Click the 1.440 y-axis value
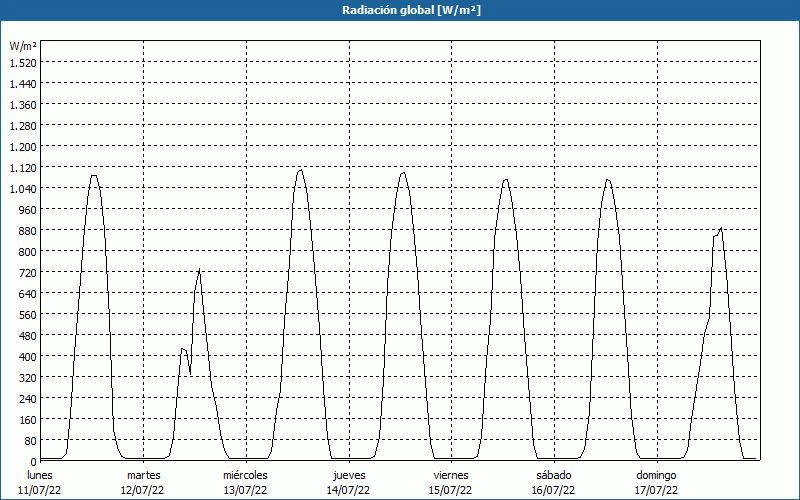The image size is (800, 500). 23,84
